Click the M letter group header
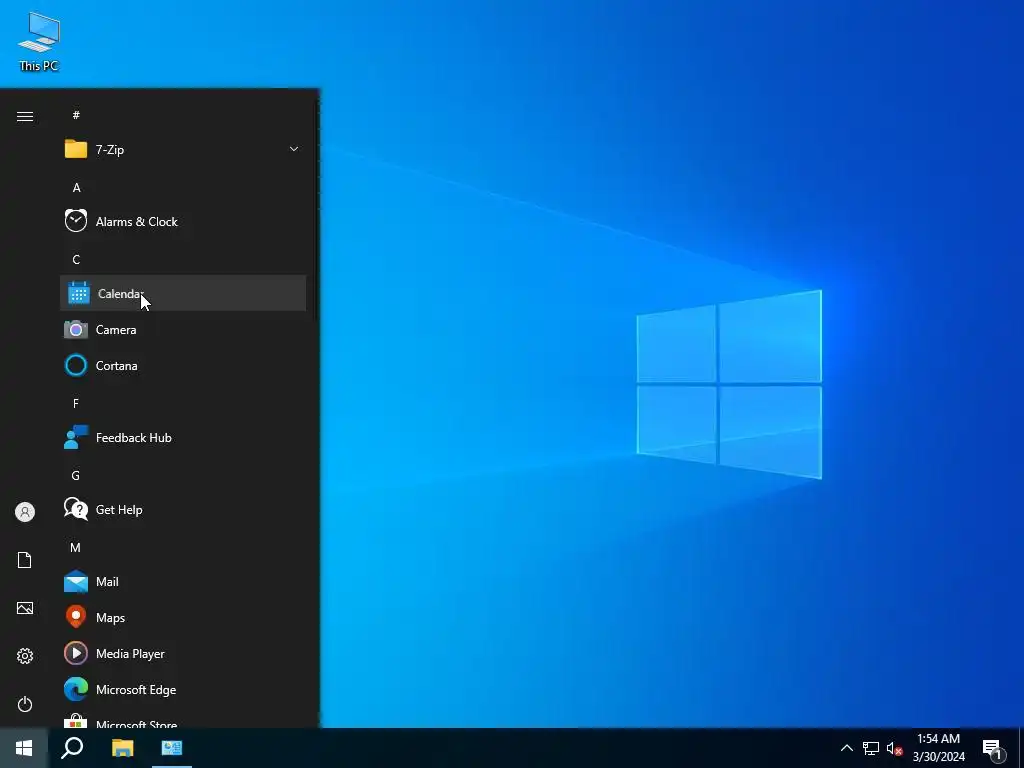 [x=76, y=547]
